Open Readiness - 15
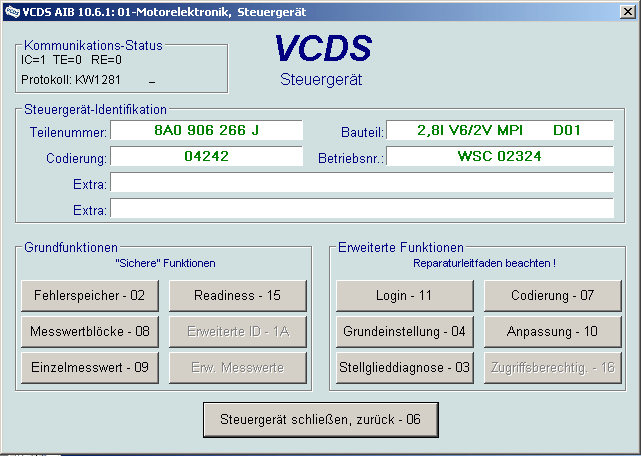This screenshot has width=641, height=456. pyautogui.click(x=238, y=296)
